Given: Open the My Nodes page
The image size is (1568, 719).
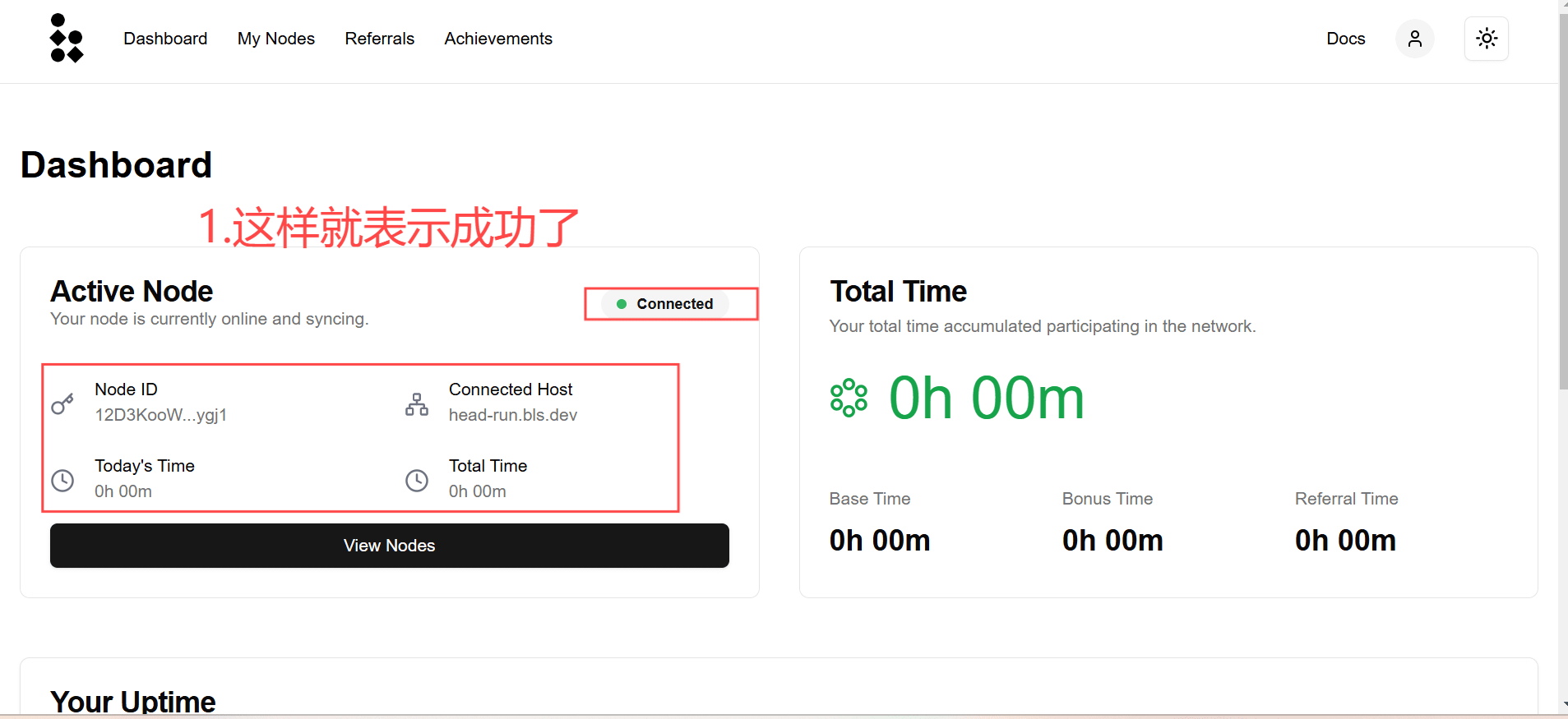Looking at the screenshot, I should [276, 39].
